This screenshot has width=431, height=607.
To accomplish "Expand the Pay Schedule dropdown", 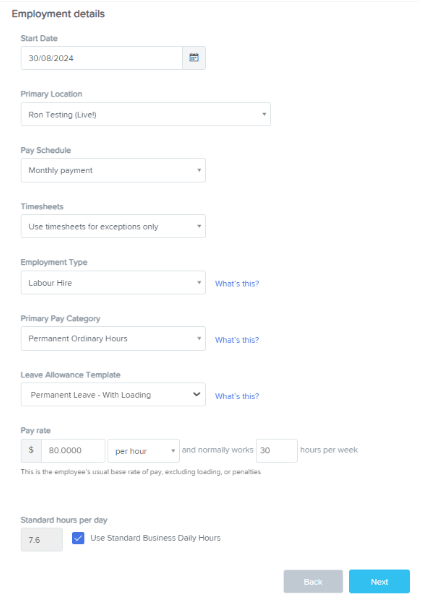I will click(x=113, y=170).
